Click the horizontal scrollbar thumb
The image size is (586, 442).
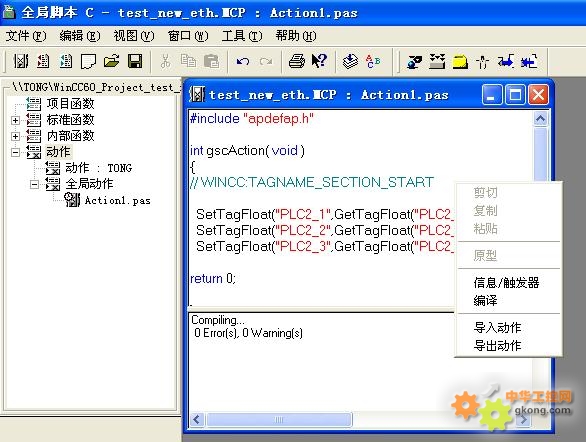279,420
